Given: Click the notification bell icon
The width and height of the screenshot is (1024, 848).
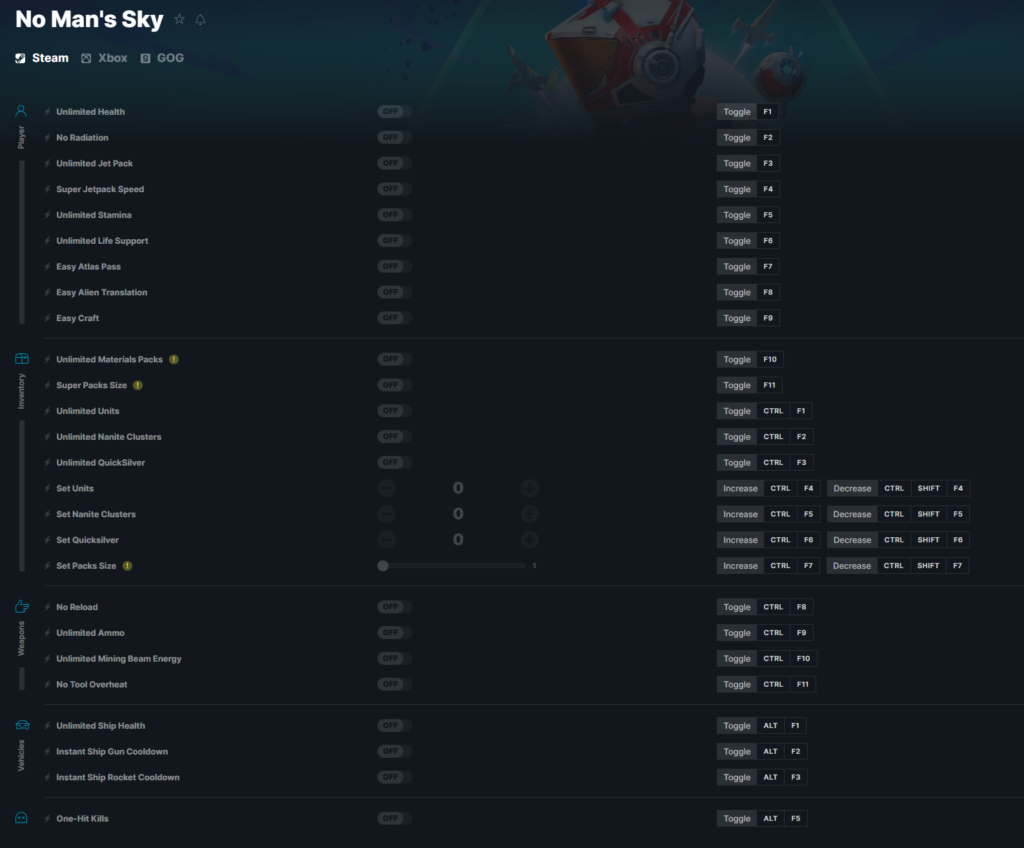Looking at the screenshot, I should pyautogui.click(x=200, y=20).
